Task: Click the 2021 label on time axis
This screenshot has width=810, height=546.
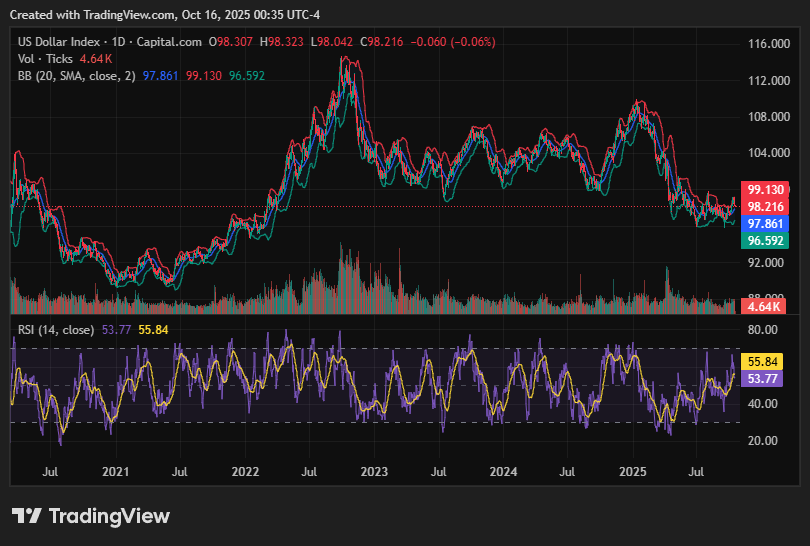Action: tap(116, 470)
